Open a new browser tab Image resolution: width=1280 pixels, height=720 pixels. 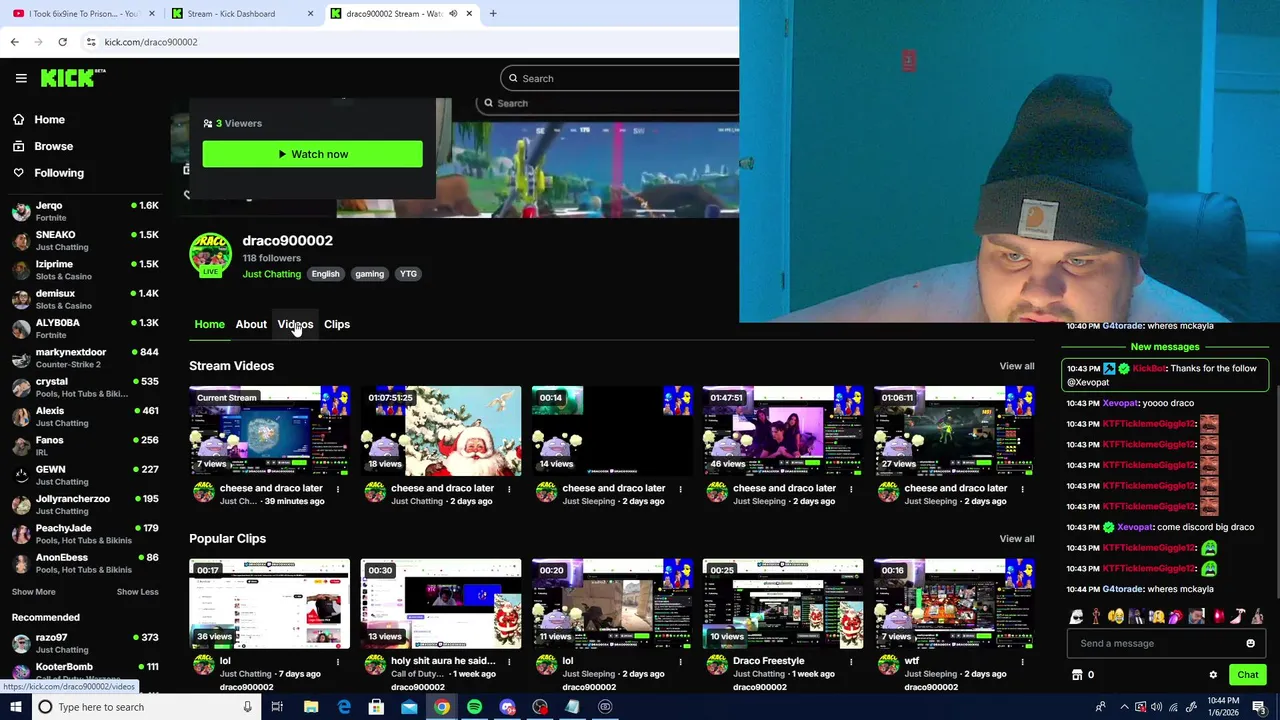point(493,14)
